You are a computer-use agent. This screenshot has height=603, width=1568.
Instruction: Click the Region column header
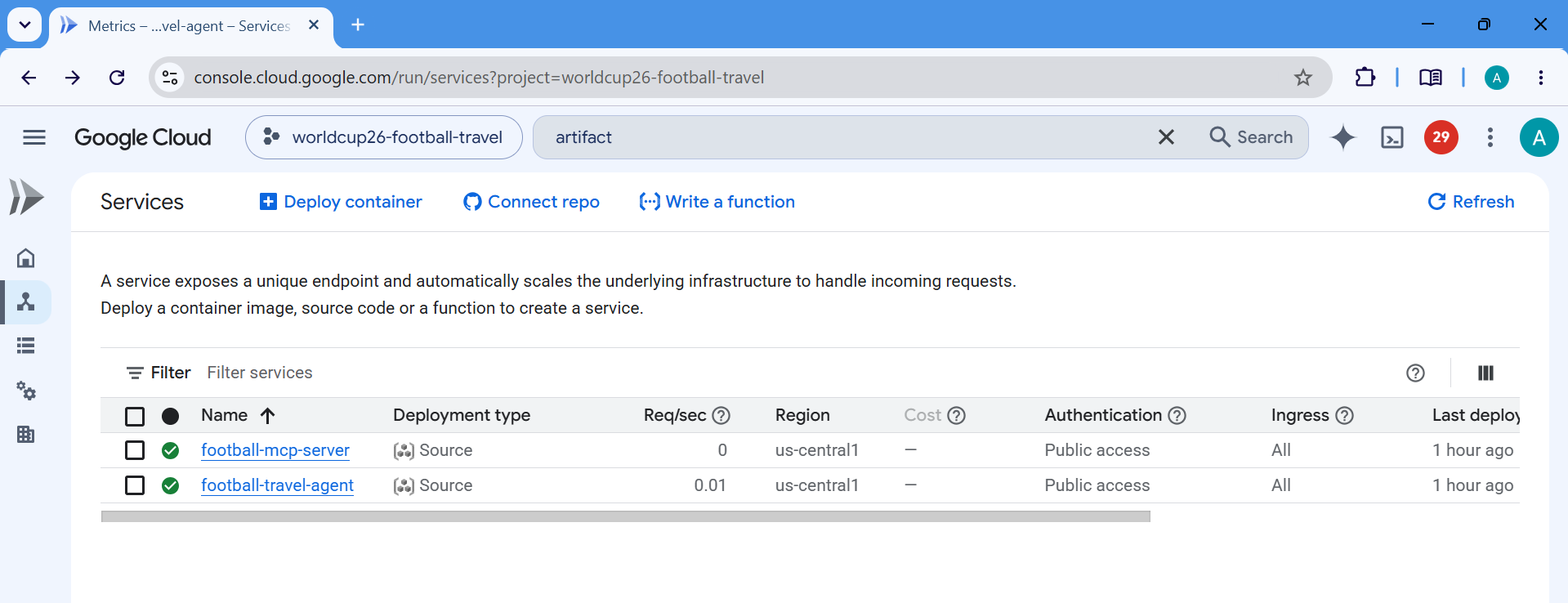point(802,415)
